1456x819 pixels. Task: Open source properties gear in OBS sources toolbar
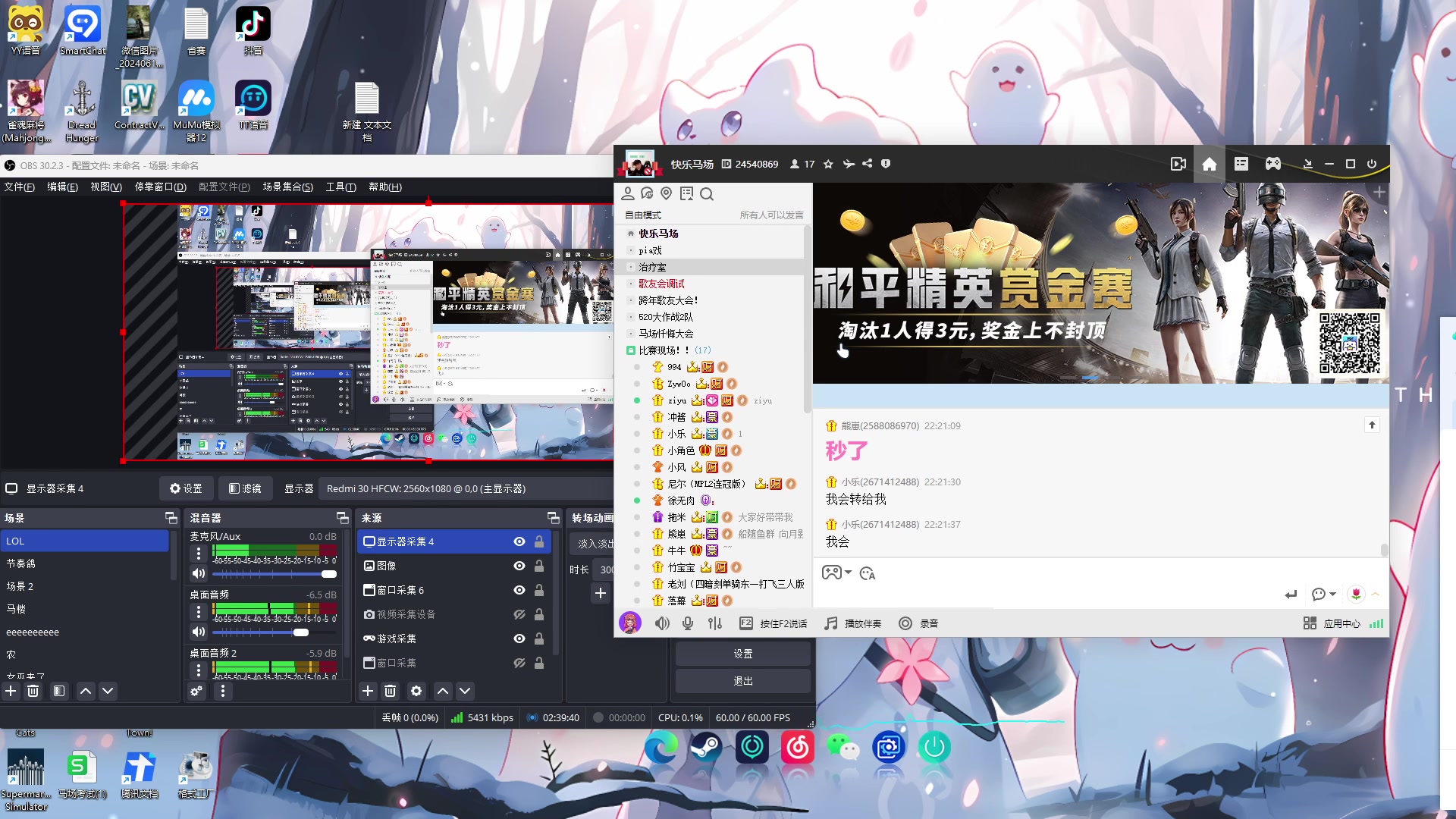tap(416, 691)
